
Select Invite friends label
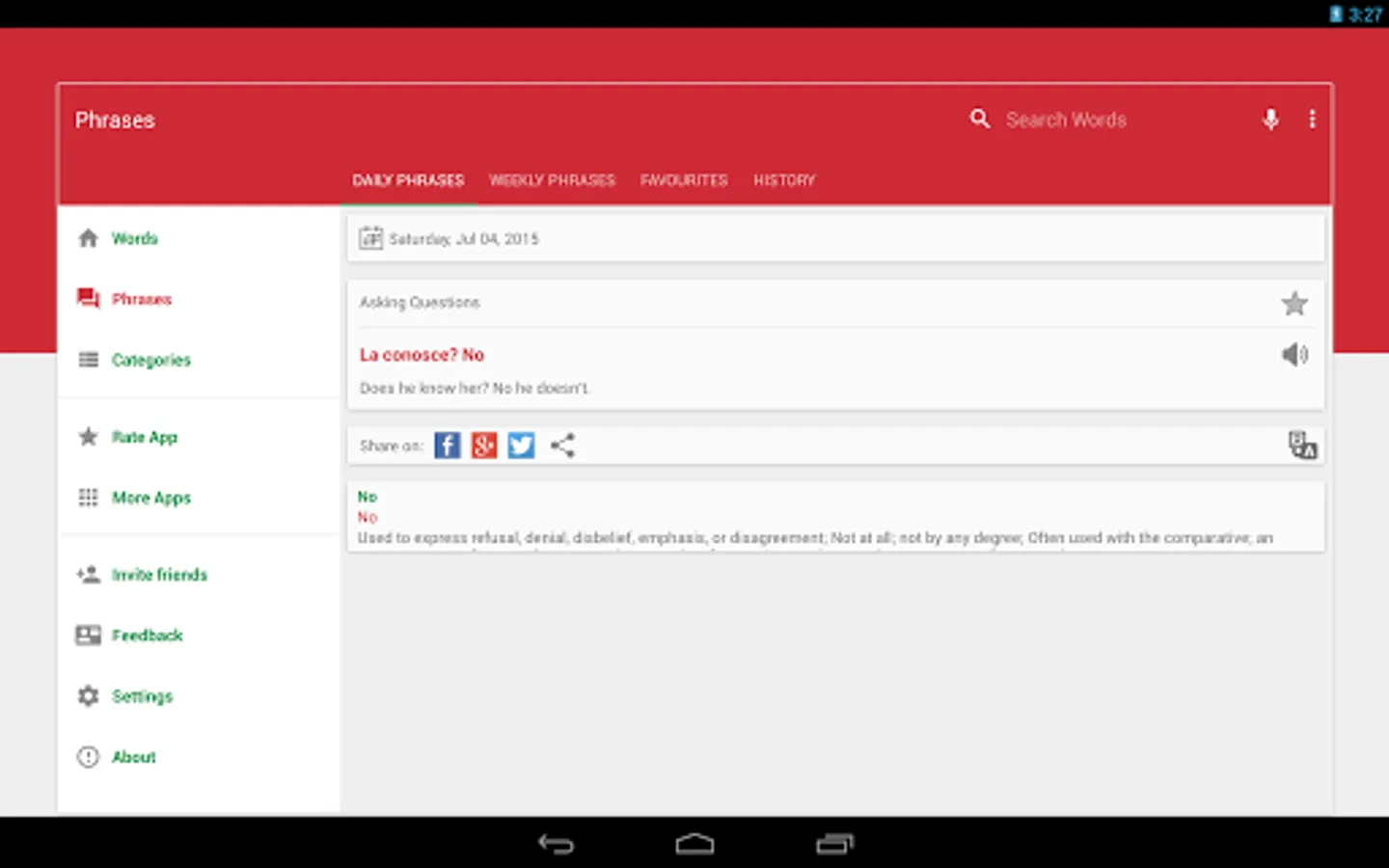click(x=160, y=575)
